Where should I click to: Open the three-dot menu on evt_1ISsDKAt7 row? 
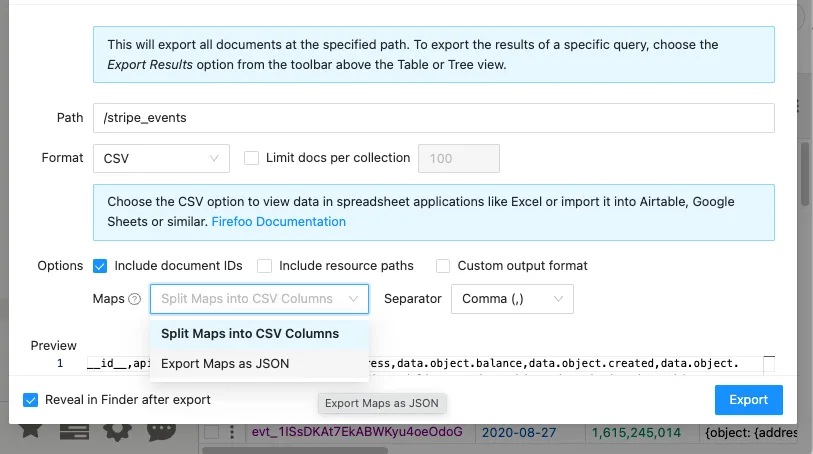[232, 432]
